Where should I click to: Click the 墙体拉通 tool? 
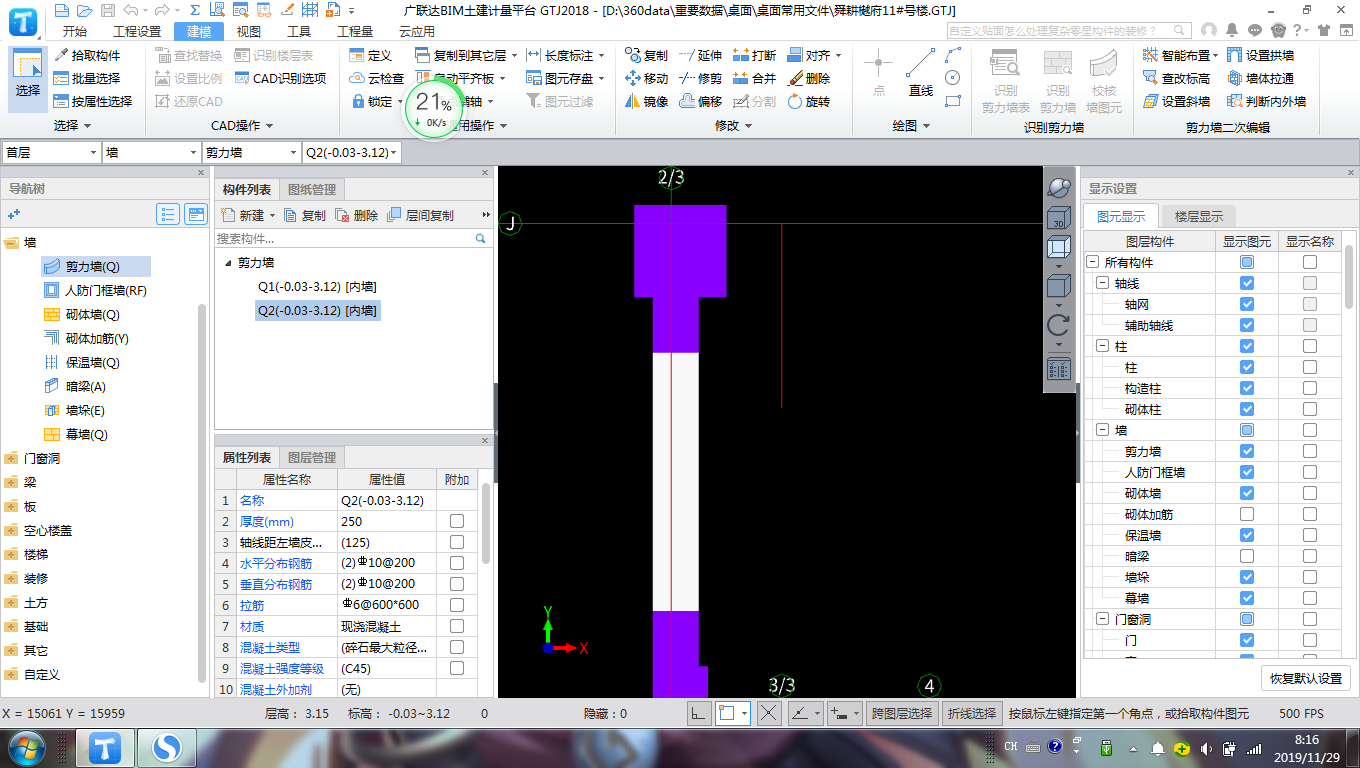click(x=1260, y=78)
